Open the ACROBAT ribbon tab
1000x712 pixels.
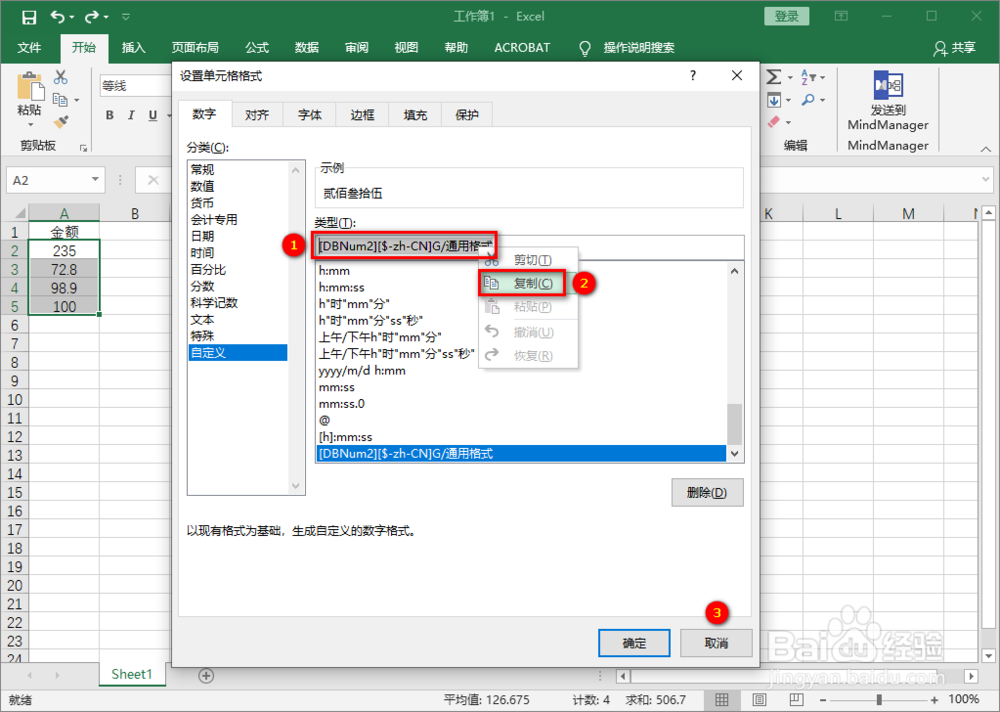522,47
